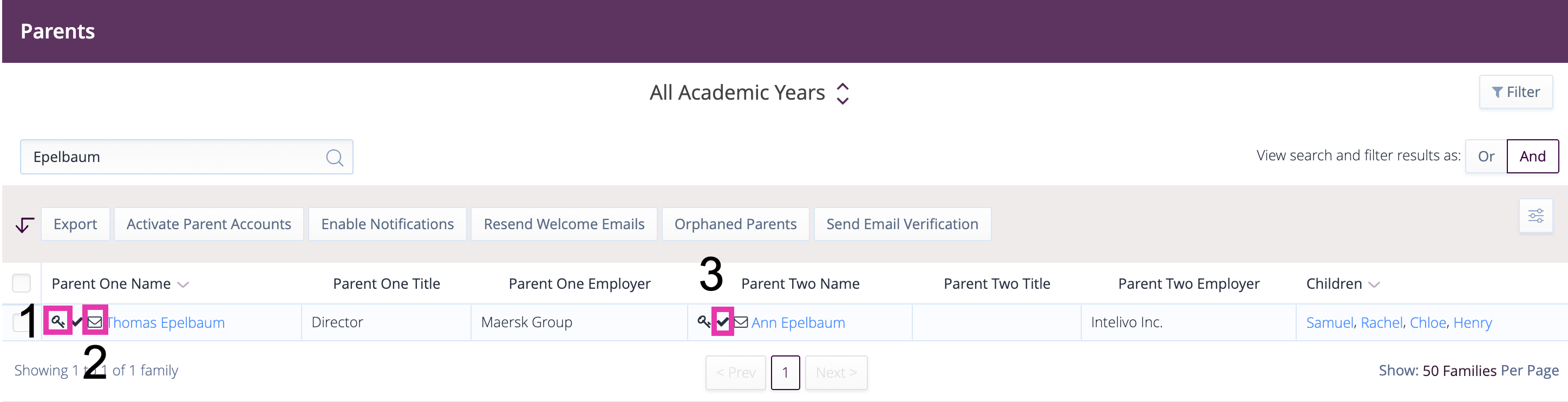
Task: Click the key icon beside Ann Epelbaum
Action: (704, 321)
